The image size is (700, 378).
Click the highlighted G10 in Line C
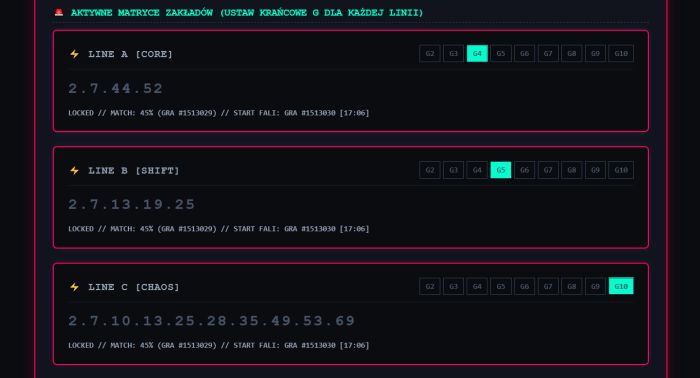click(x=621, y=287)
